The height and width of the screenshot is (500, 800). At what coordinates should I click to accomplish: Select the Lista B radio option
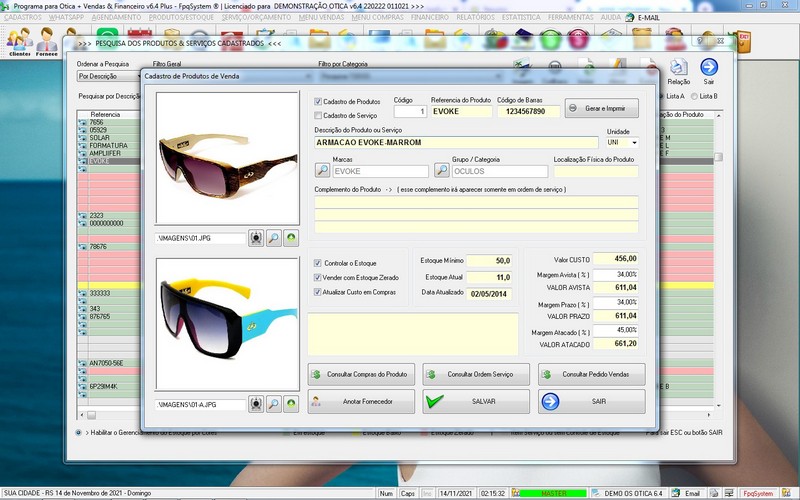click(695, 96)
